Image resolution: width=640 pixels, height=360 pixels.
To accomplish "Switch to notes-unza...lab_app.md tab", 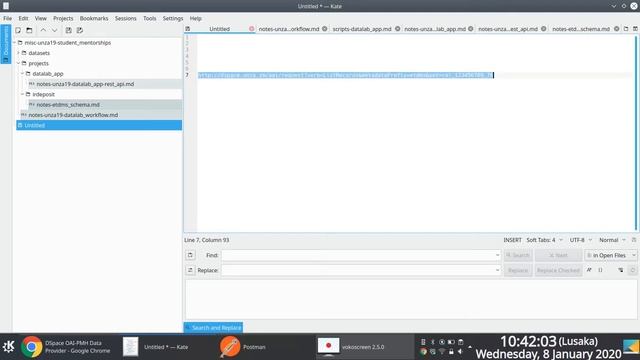I will (x=435, y=29).
